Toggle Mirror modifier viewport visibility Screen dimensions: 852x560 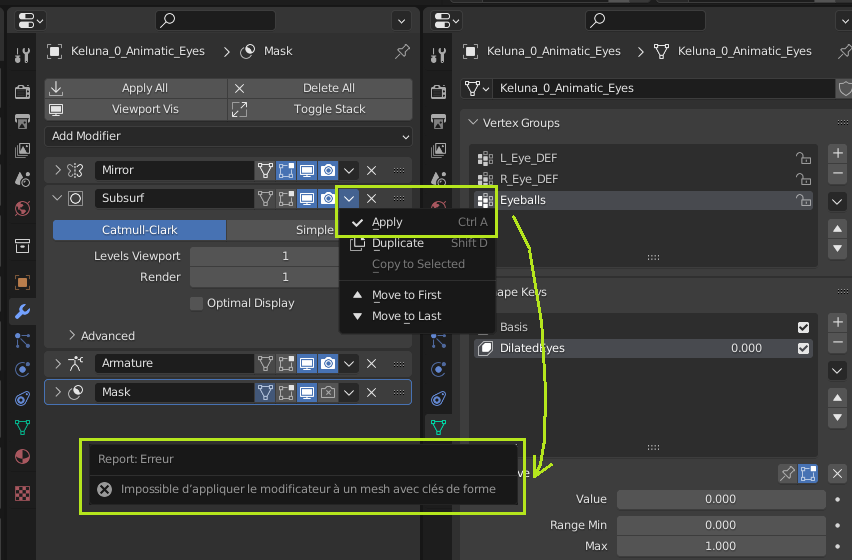coord(306,171)
